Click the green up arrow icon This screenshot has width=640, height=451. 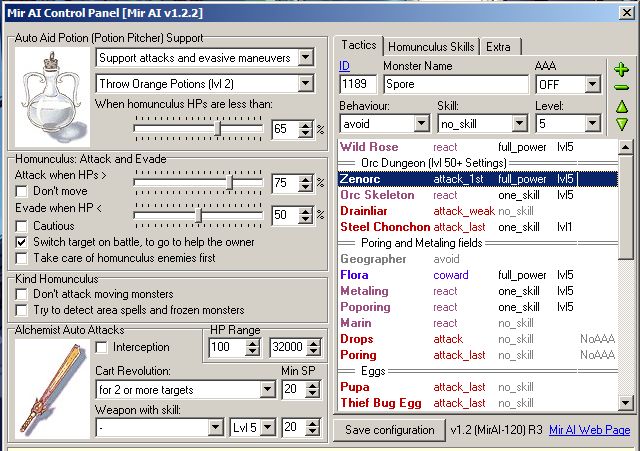[x=621, y=106]
